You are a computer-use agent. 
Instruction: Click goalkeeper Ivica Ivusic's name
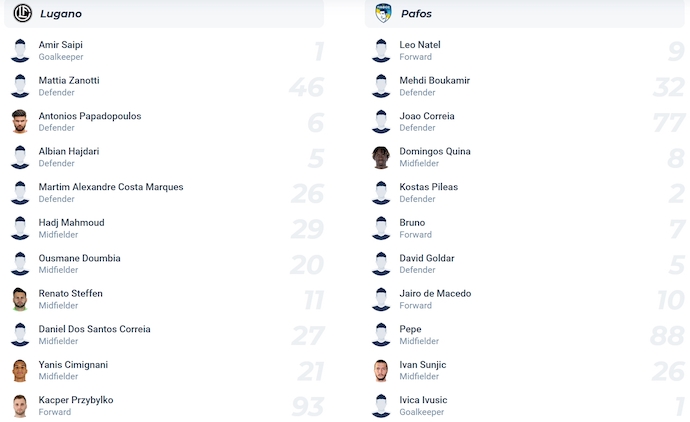[423, 400]
